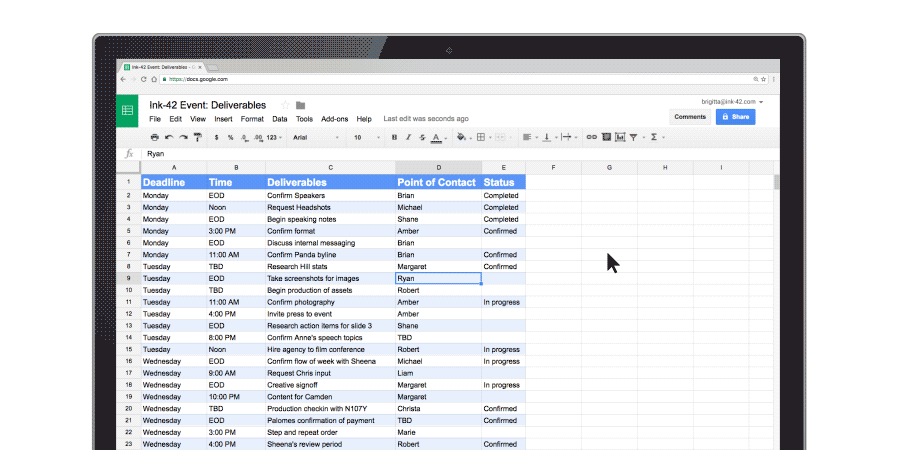Open the Add-ons menu

pos(335,119)
